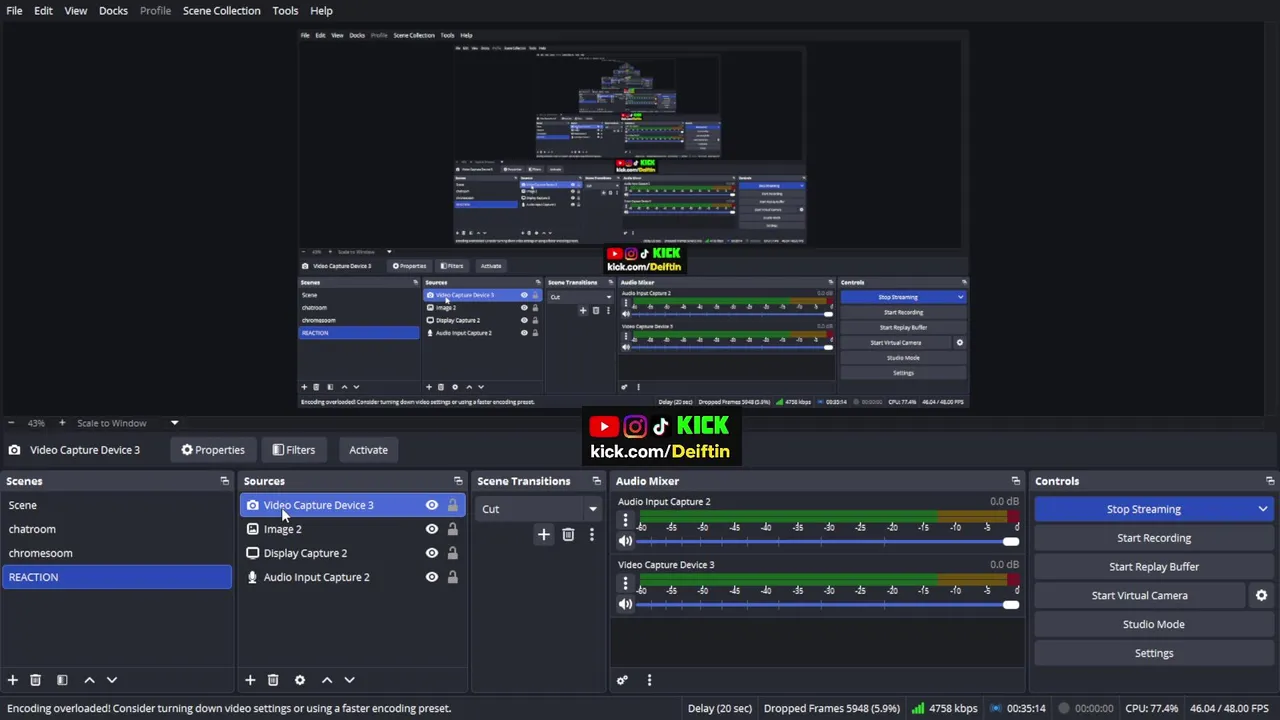Image resolution: width=1280 pixels, height=720 pixels.
Task: Toggle visibility of Audio Input Capture 2 source
Action: coord(432,577)
